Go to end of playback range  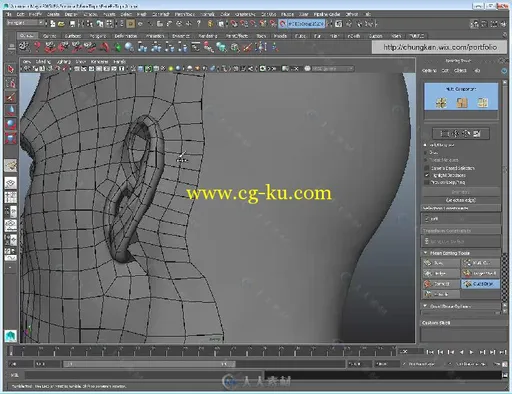click(x=503, y=352)
